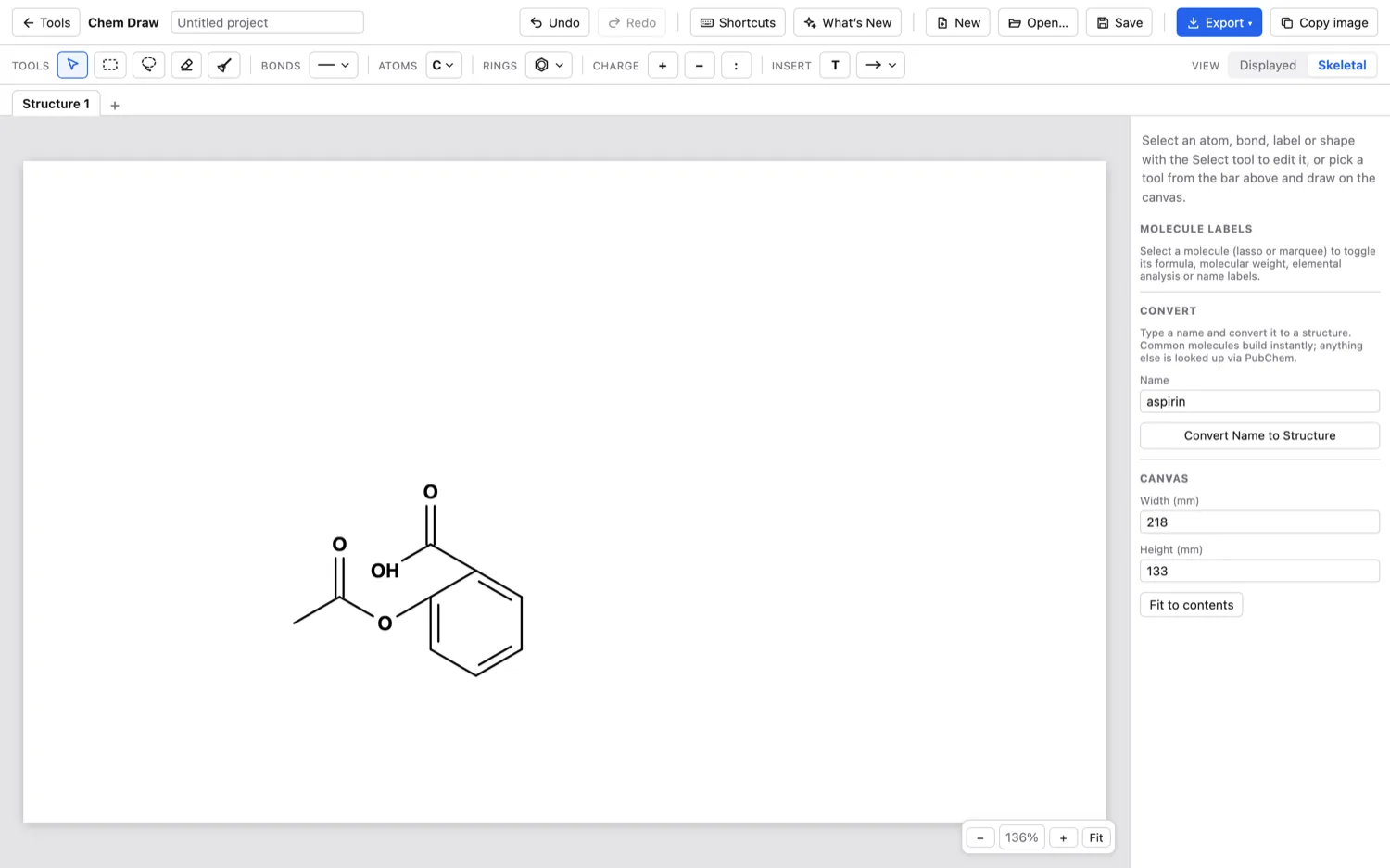View What's New

[847, 22]
